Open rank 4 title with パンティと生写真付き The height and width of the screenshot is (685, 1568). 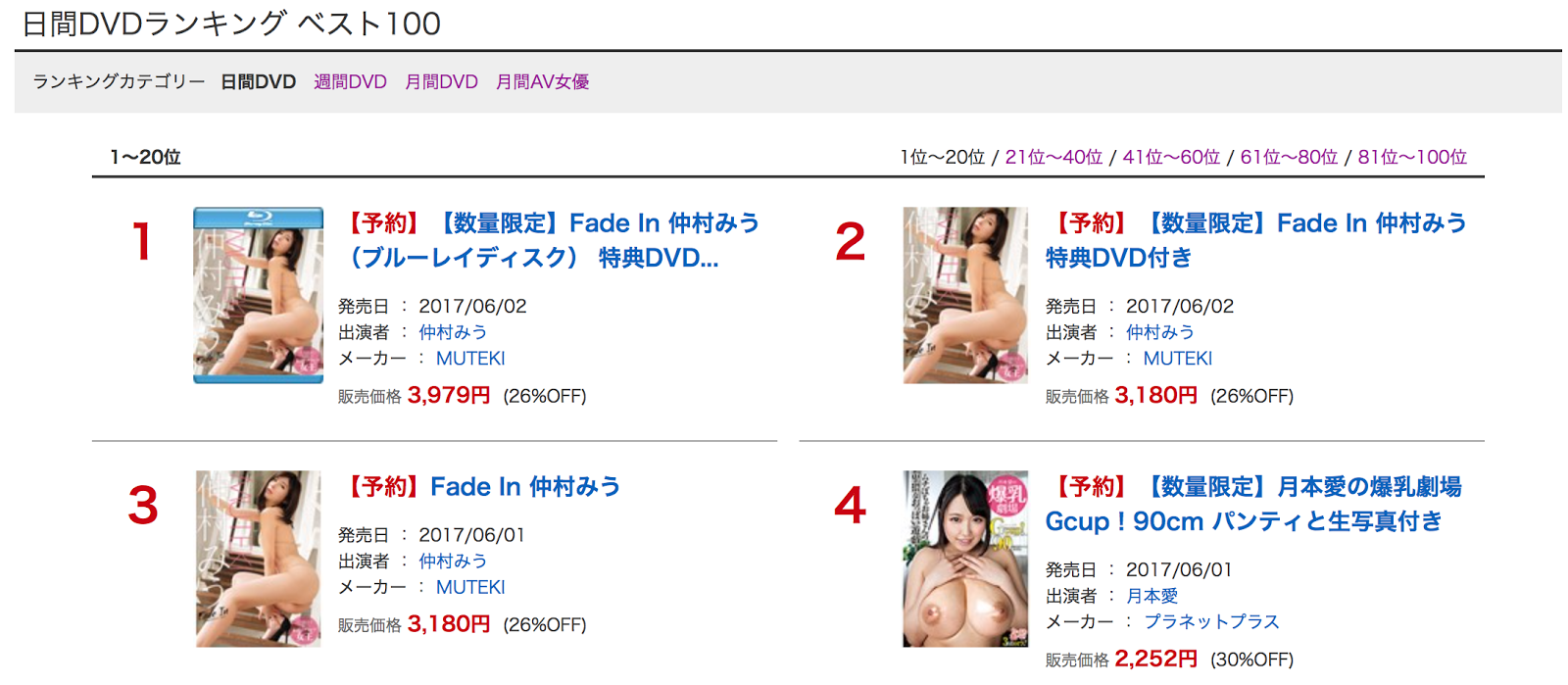tap(1253, 504)
